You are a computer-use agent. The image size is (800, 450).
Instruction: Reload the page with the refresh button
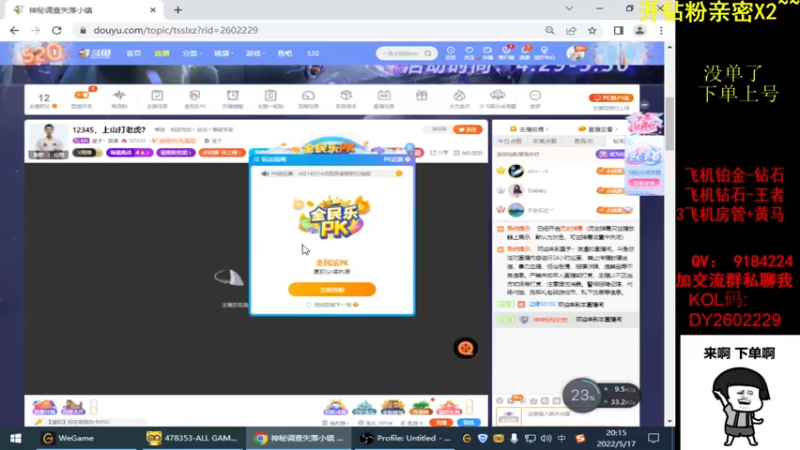click(x=57, y=31)
